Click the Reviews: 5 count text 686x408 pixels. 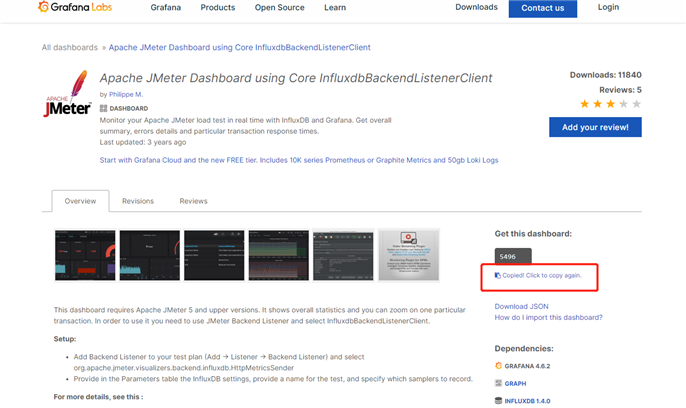620,90
